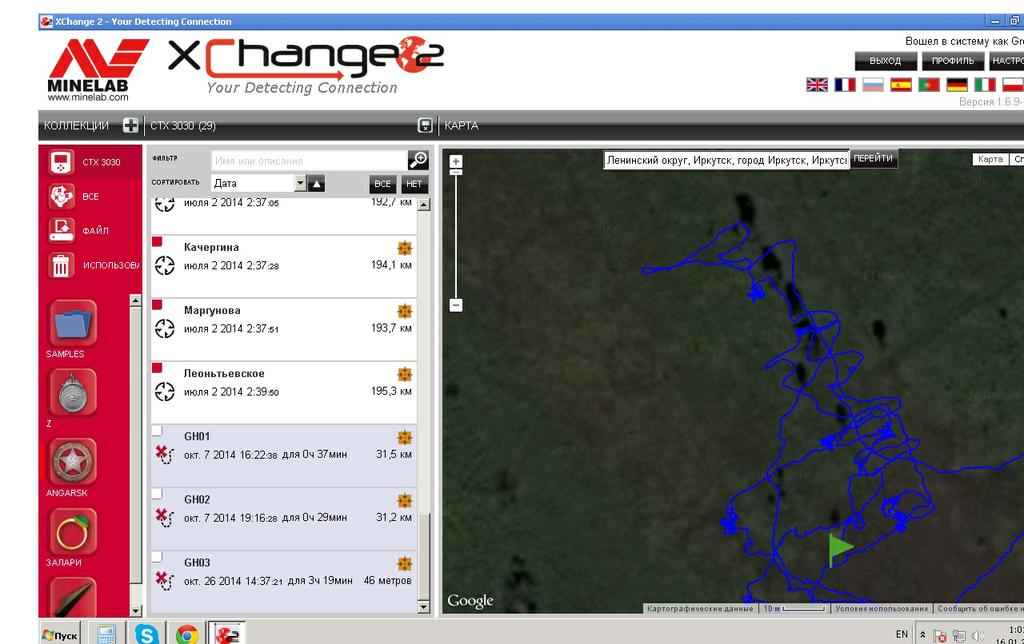1024x644 pixels.
Task: Click item list scrollbar up arrow
Action: click(x=423, y=204)
